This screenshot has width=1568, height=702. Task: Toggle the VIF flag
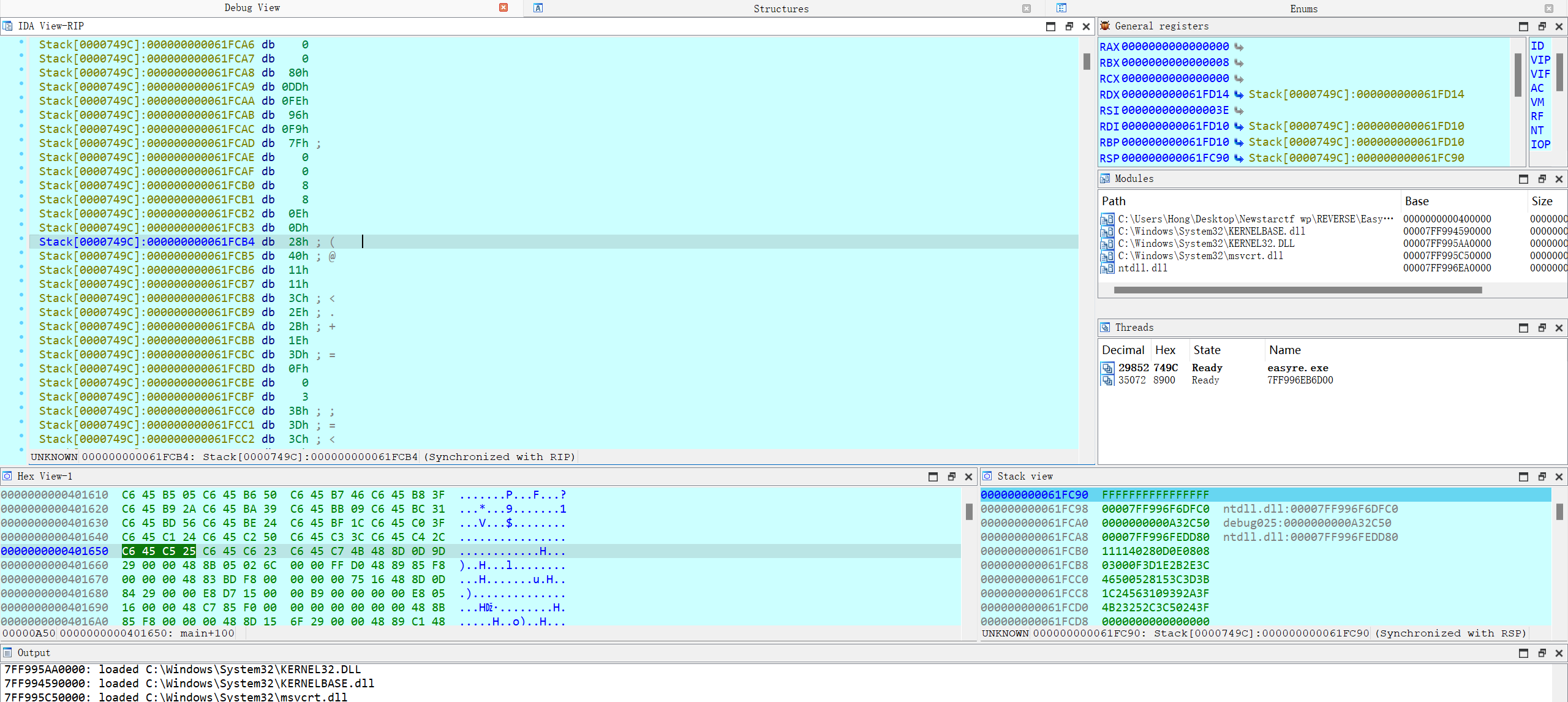(1540, 74)
